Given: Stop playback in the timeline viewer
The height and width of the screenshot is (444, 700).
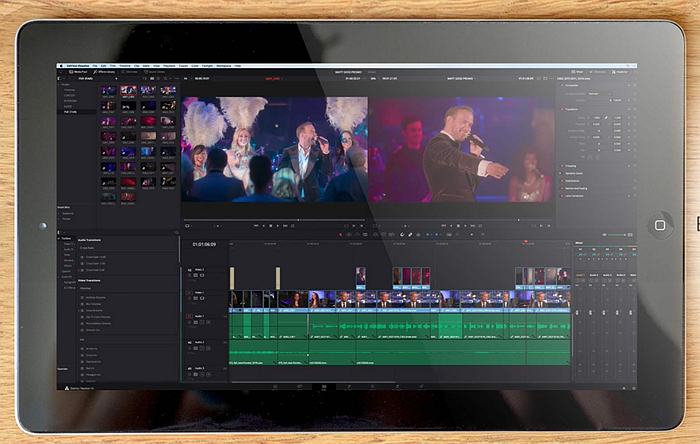Looking at the screenshot, I should point(458,226).
